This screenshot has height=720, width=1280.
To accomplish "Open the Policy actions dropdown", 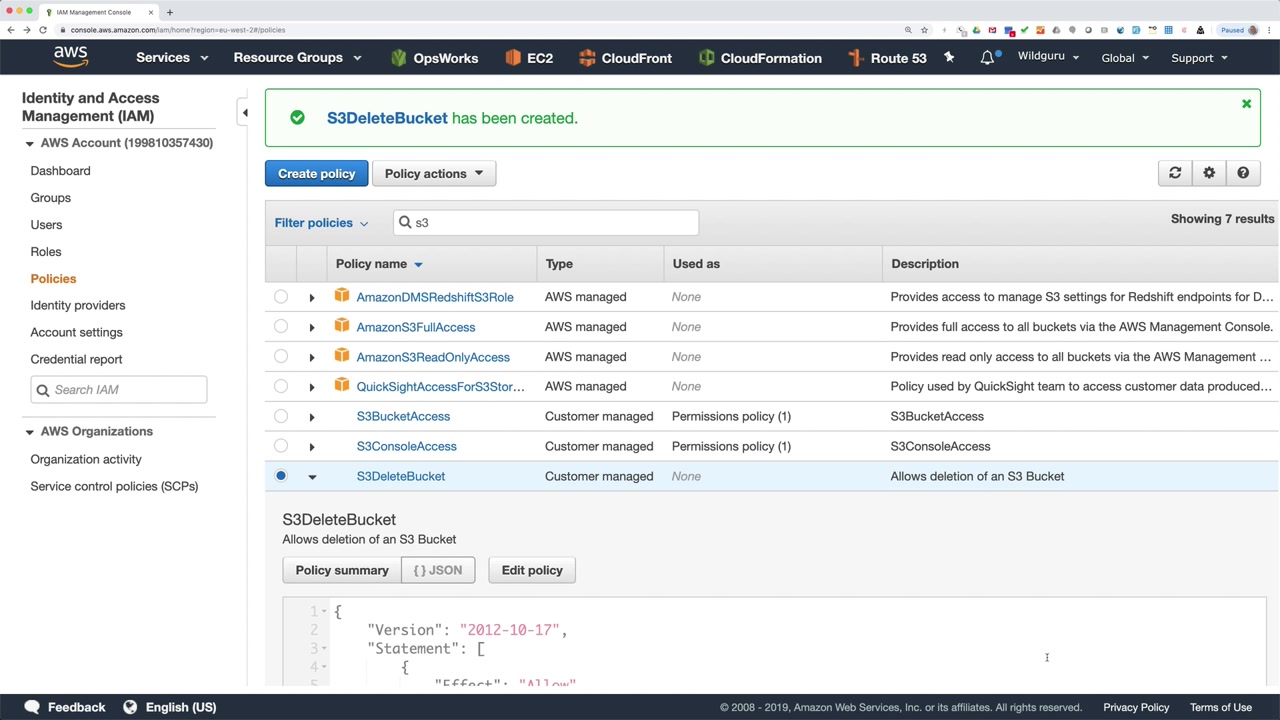I will pyautogui.click(x=433, y=173).
